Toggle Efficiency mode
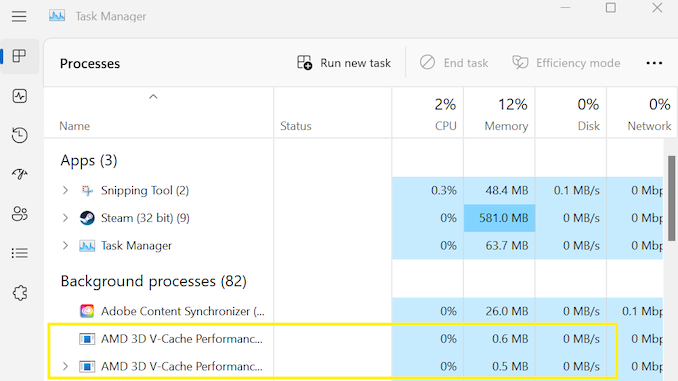 566,63
